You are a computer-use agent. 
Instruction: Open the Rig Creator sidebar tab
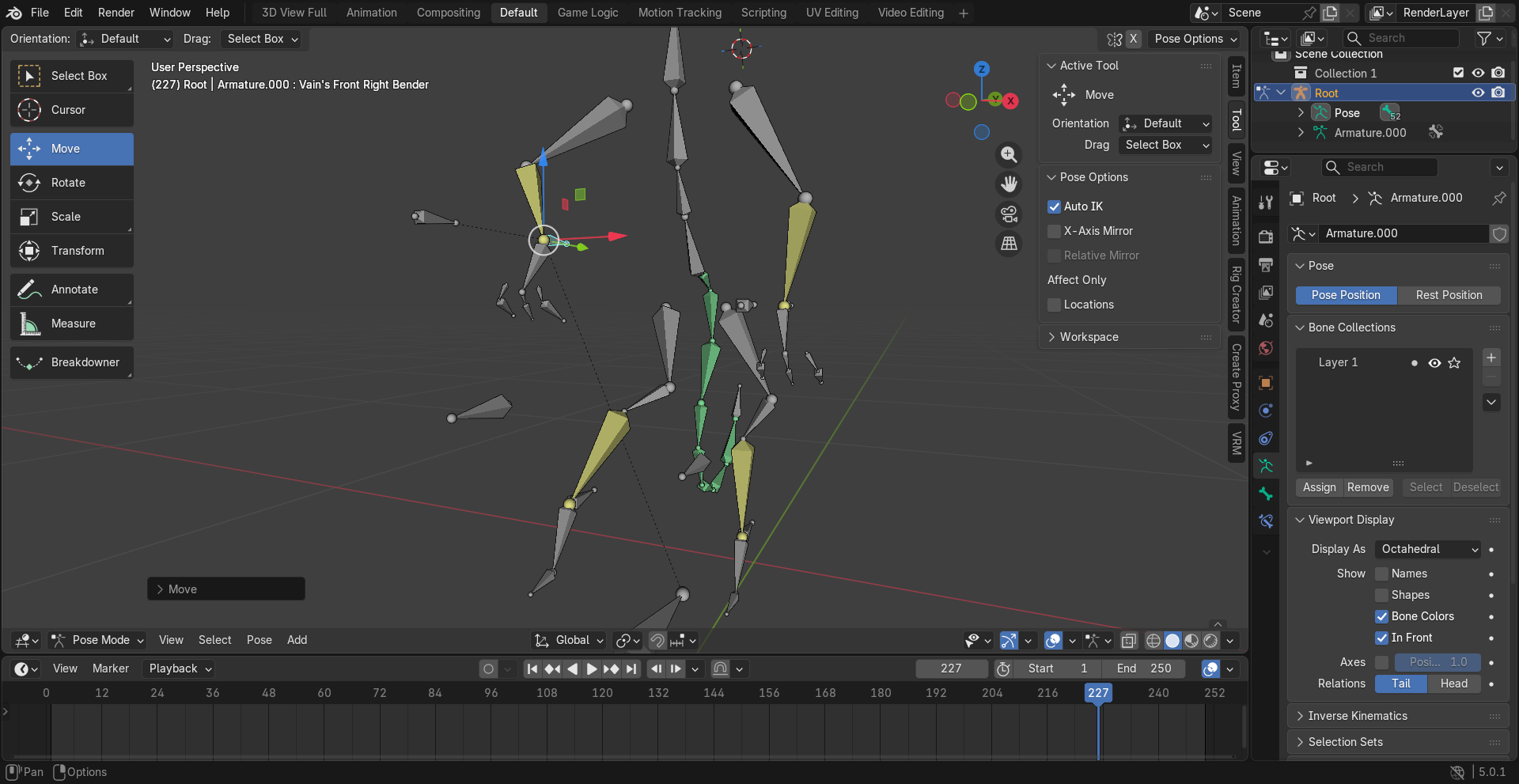tap(1236, 294)
